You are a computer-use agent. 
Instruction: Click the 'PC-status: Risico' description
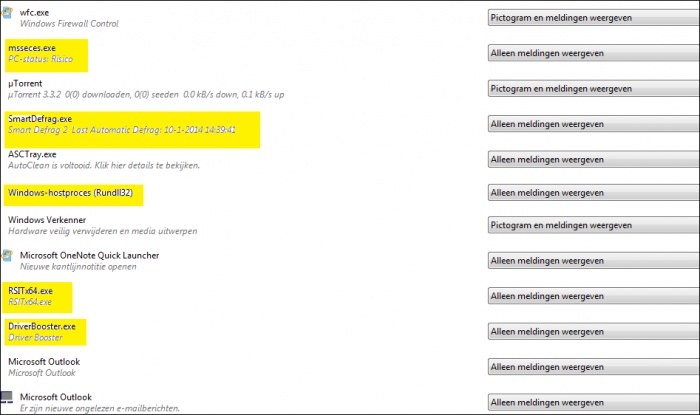40,59
